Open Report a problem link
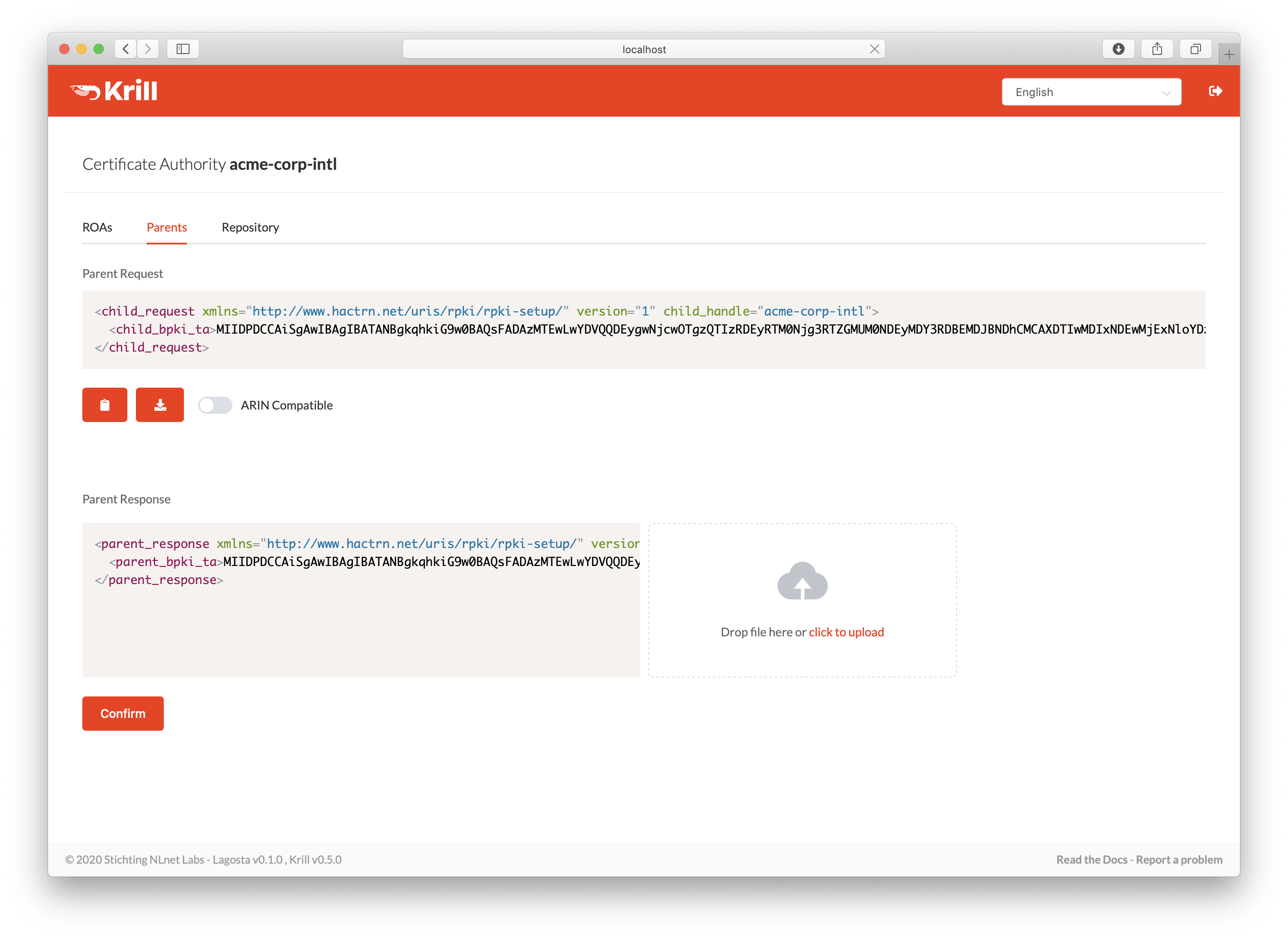 click(1179, 859)
